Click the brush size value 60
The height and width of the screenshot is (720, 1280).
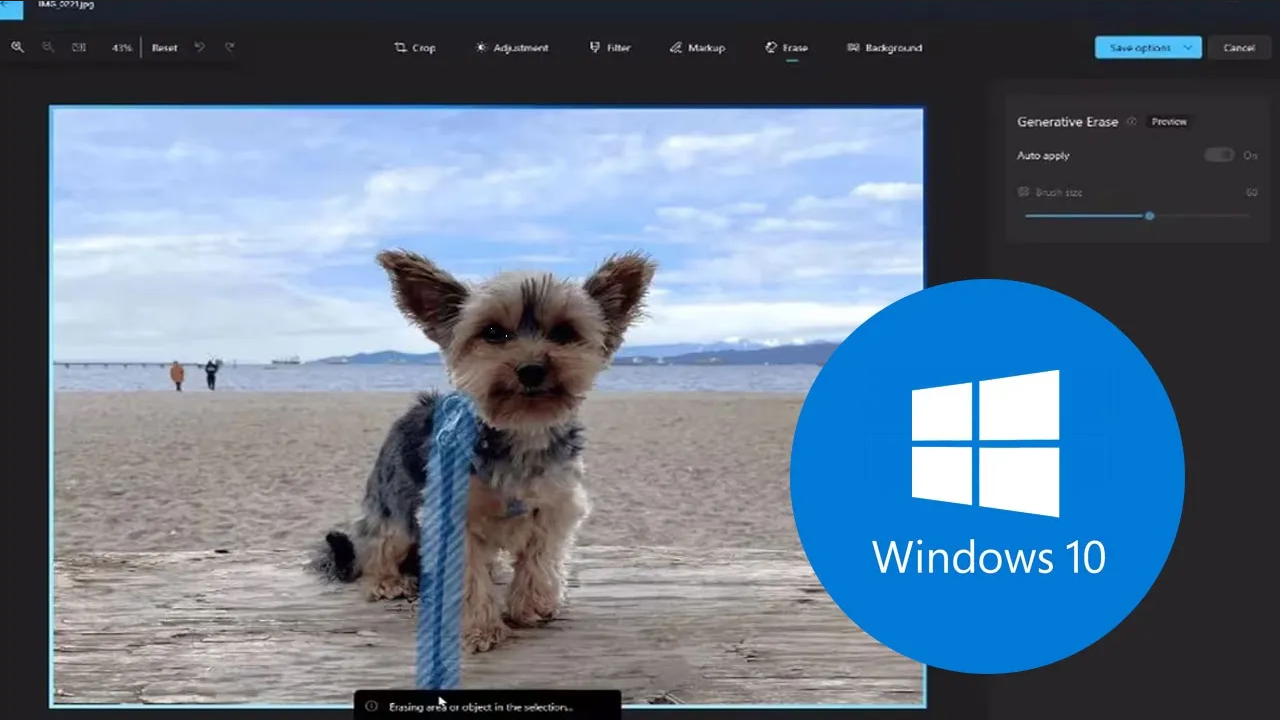tap(1251, 192)
